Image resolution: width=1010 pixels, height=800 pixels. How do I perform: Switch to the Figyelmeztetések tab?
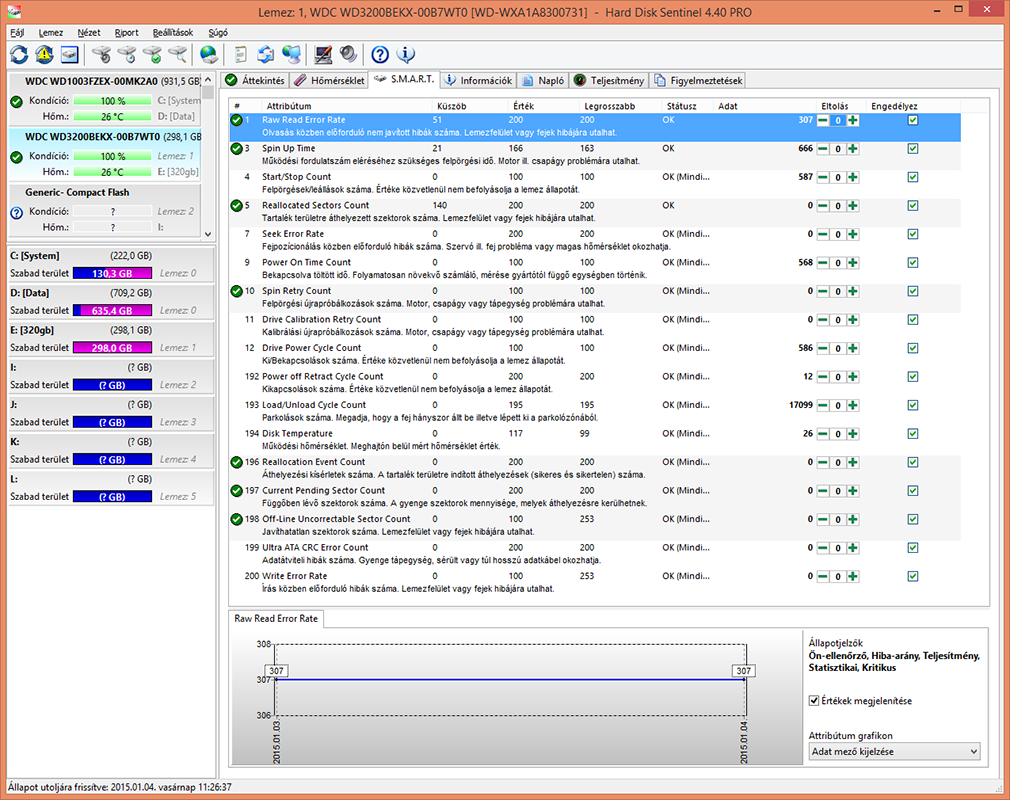[699, 81]
